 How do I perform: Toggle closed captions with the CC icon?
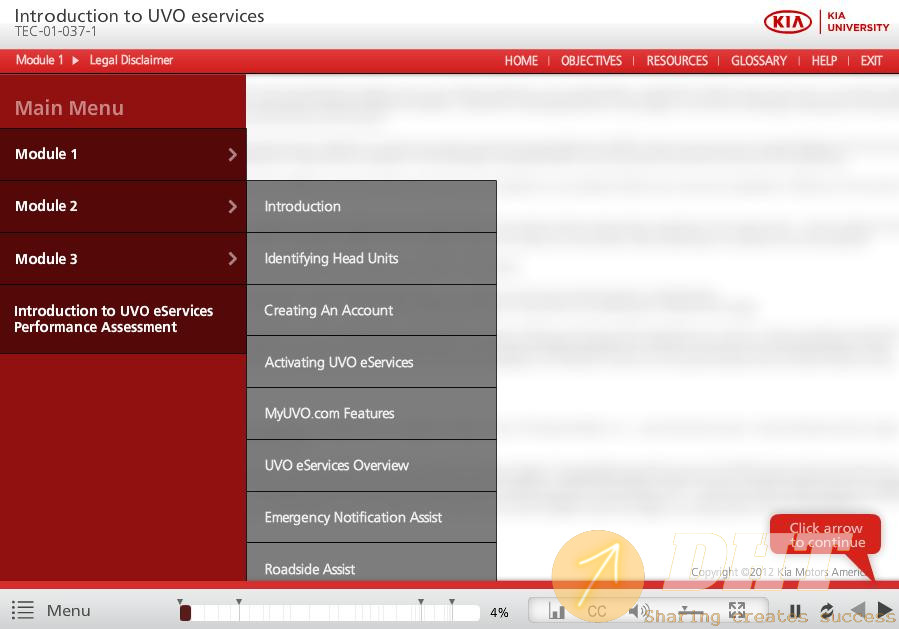596,611
